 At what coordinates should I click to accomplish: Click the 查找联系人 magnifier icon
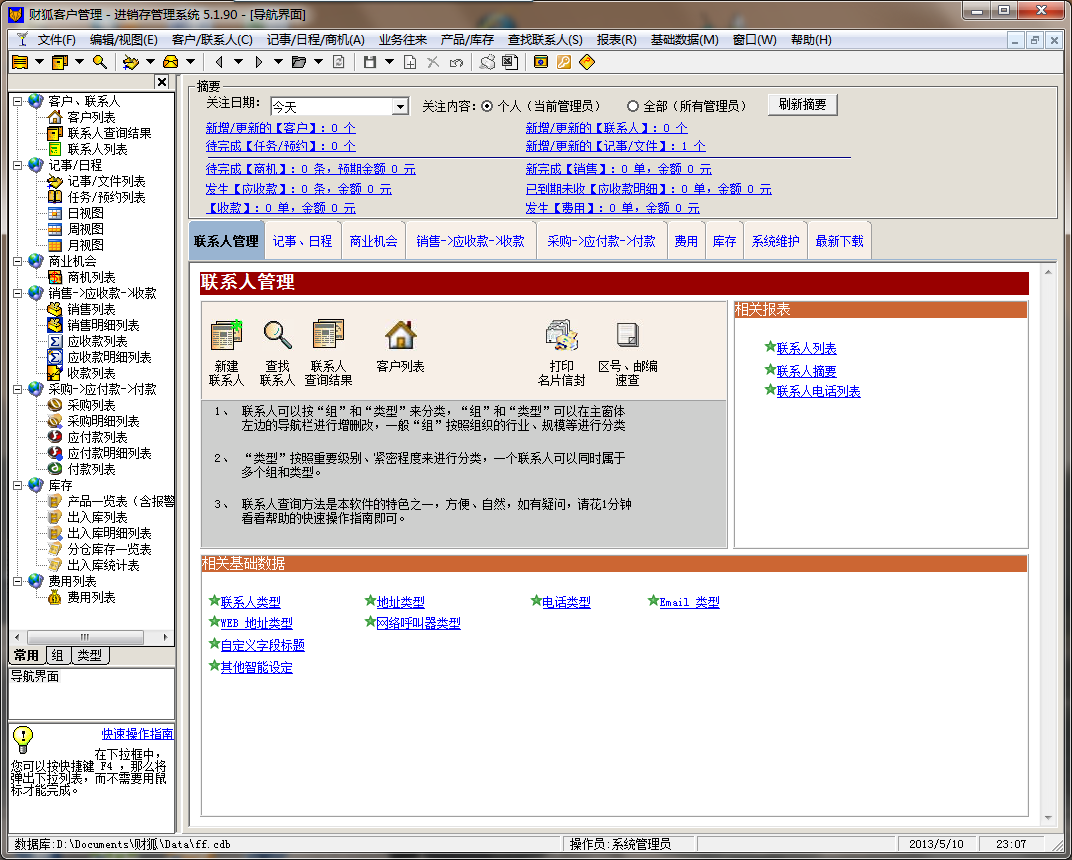[x=277, y=336]
